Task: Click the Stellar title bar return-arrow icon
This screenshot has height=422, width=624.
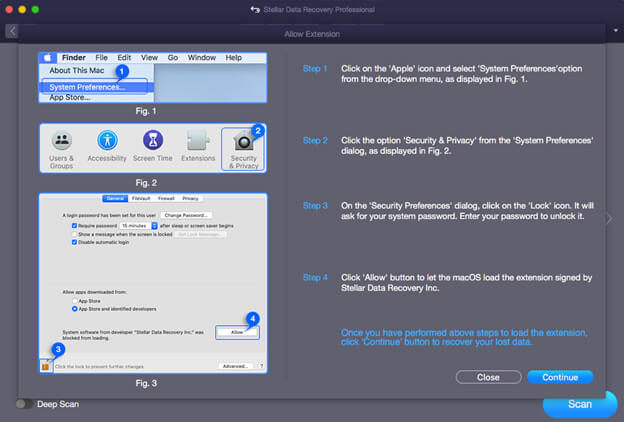Action: coord(255,10)
